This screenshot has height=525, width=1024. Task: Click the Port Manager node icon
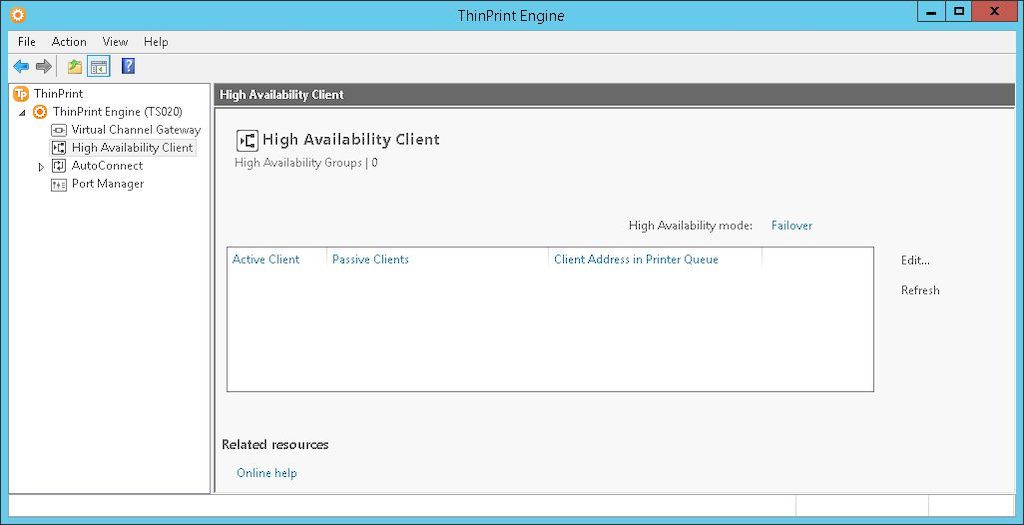pos(59,185)
